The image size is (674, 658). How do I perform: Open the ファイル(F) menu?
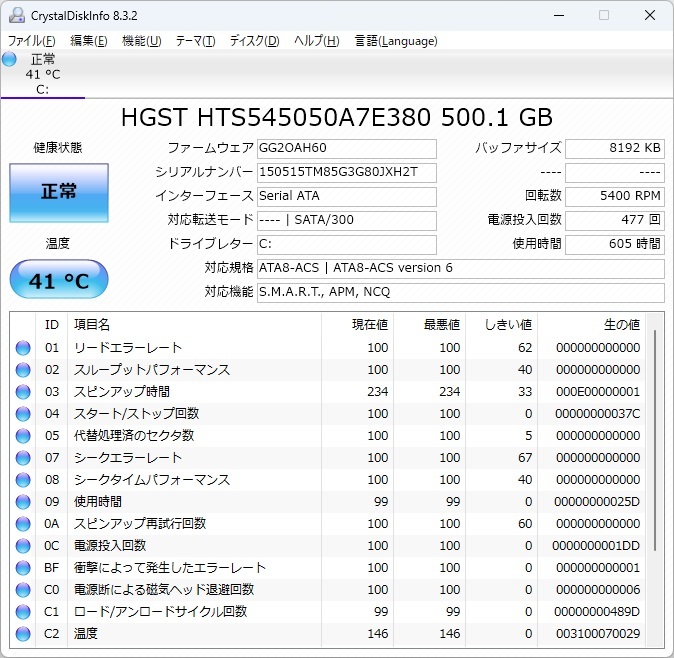click(32, 41)
